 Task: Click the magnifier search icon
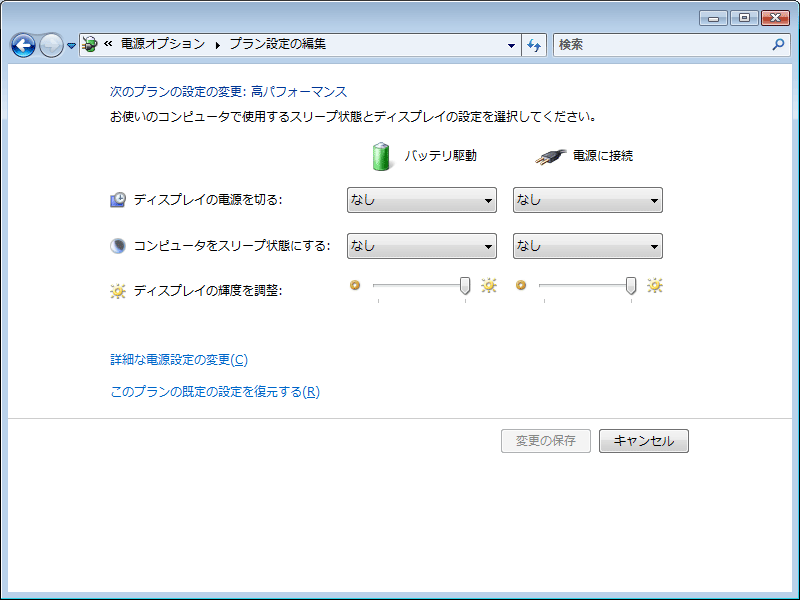pos(779,45)
